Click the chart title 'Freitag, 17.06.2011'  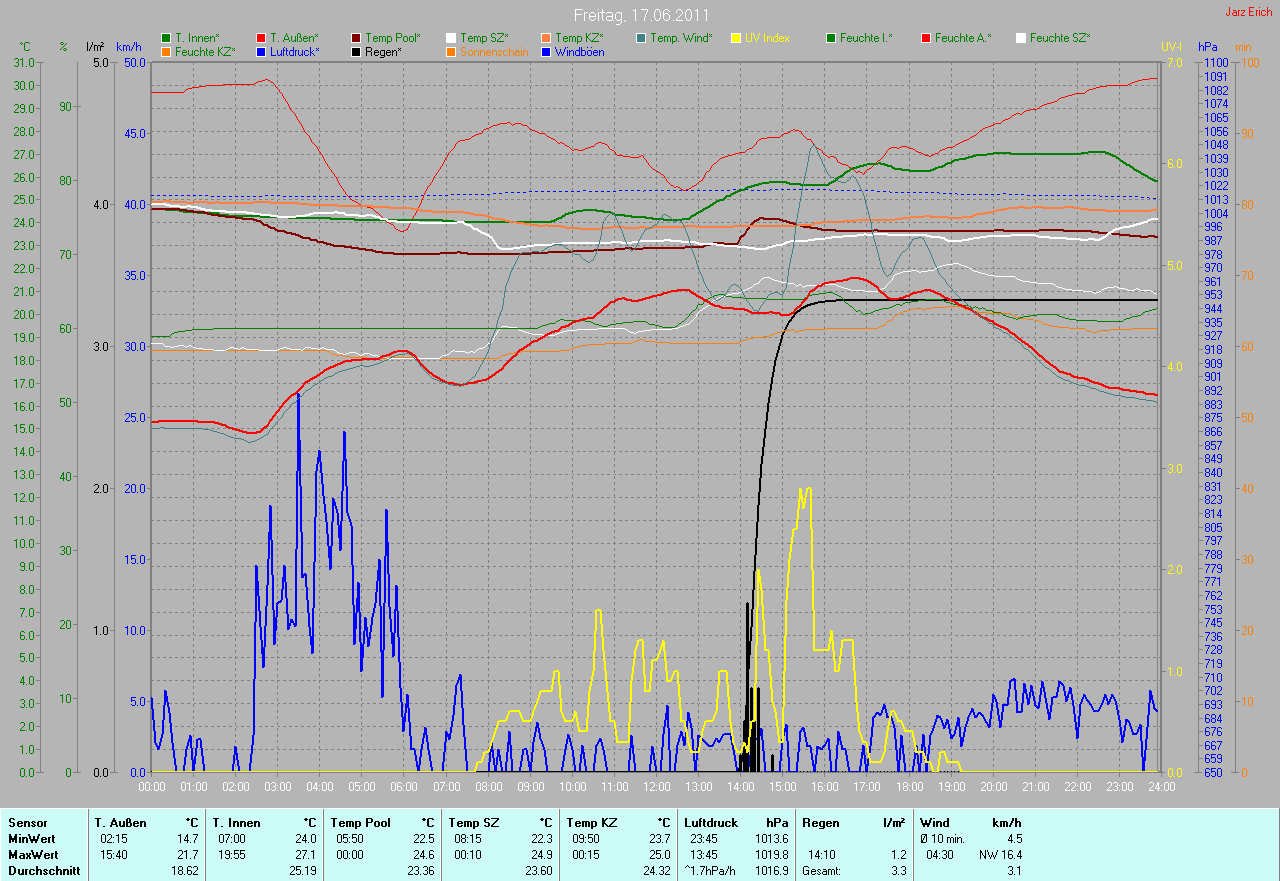click(x=640, y=15)
